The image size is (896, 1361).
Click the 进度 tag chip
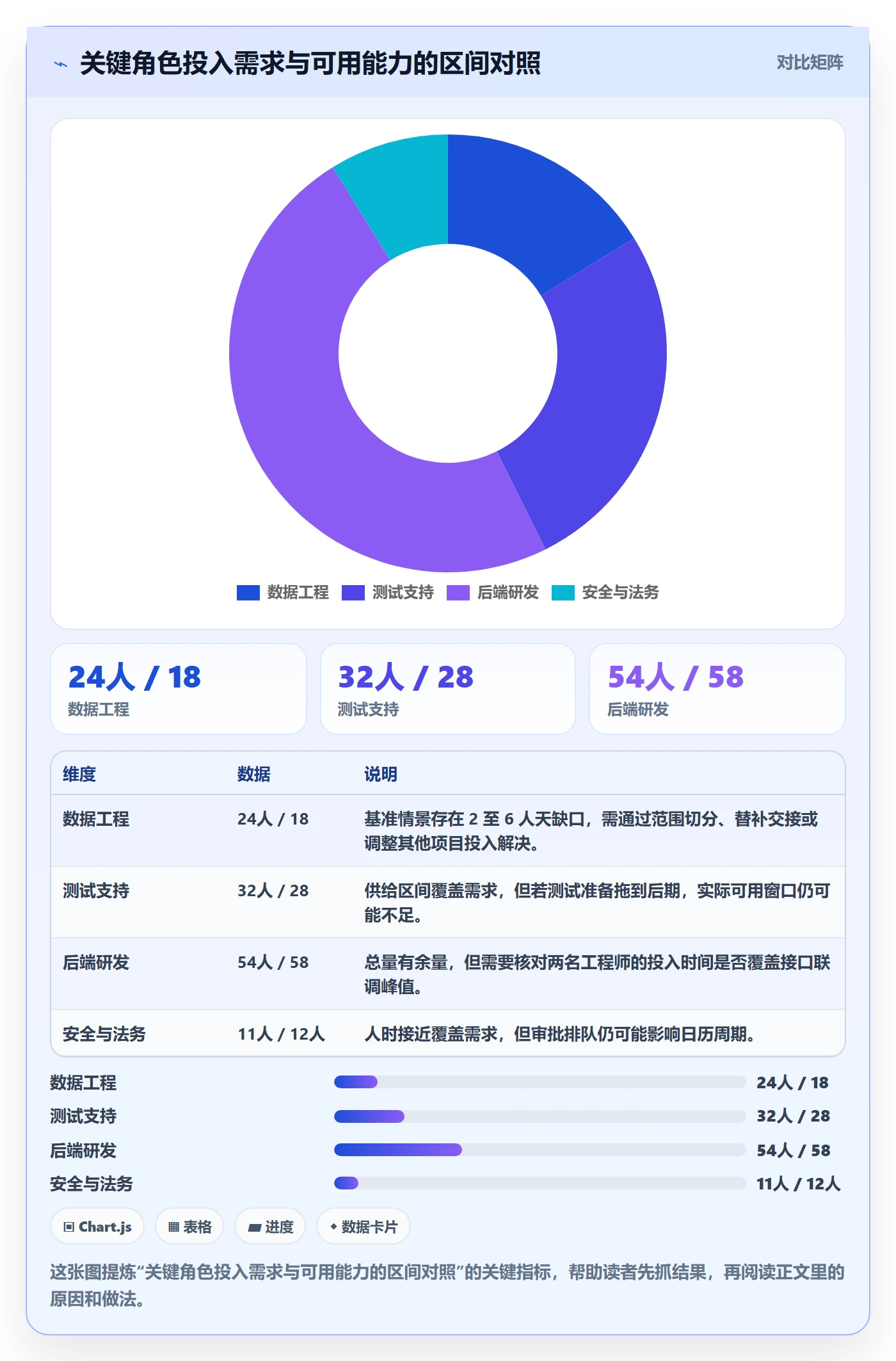tap(270, 1227)
